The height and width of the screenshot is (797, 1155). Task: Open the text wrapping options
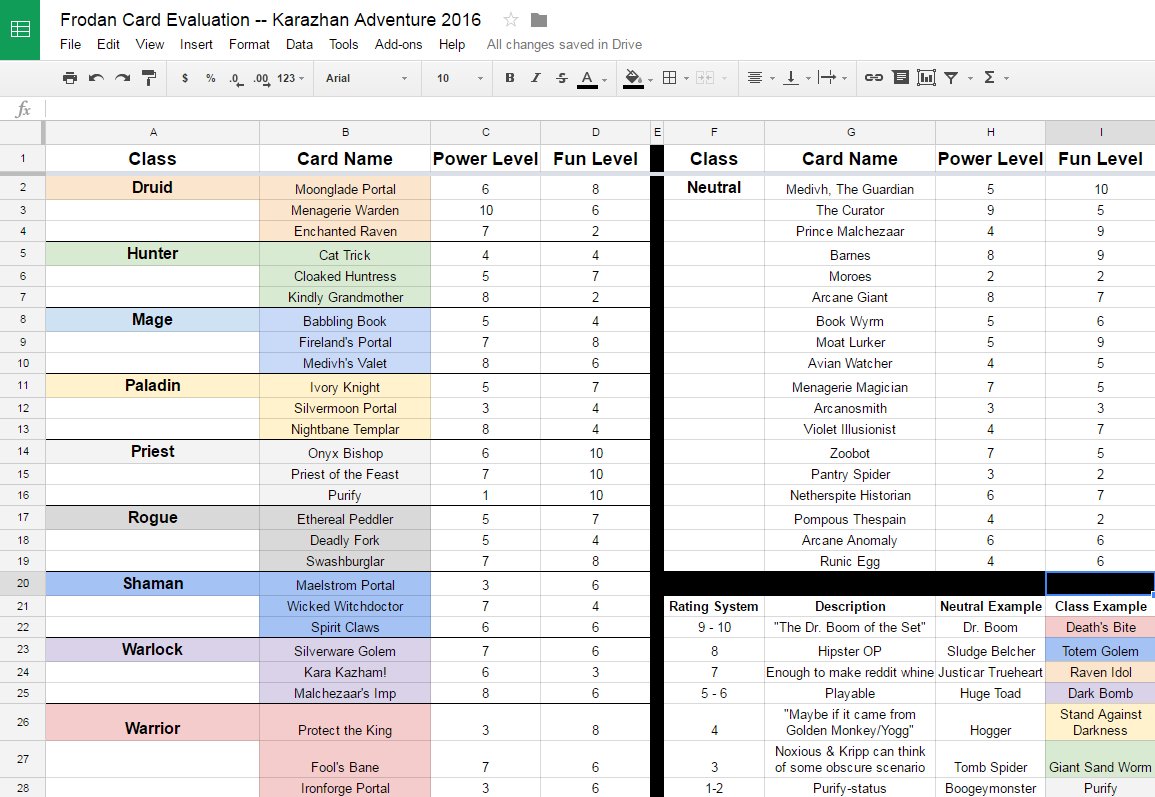pos(826,77)
